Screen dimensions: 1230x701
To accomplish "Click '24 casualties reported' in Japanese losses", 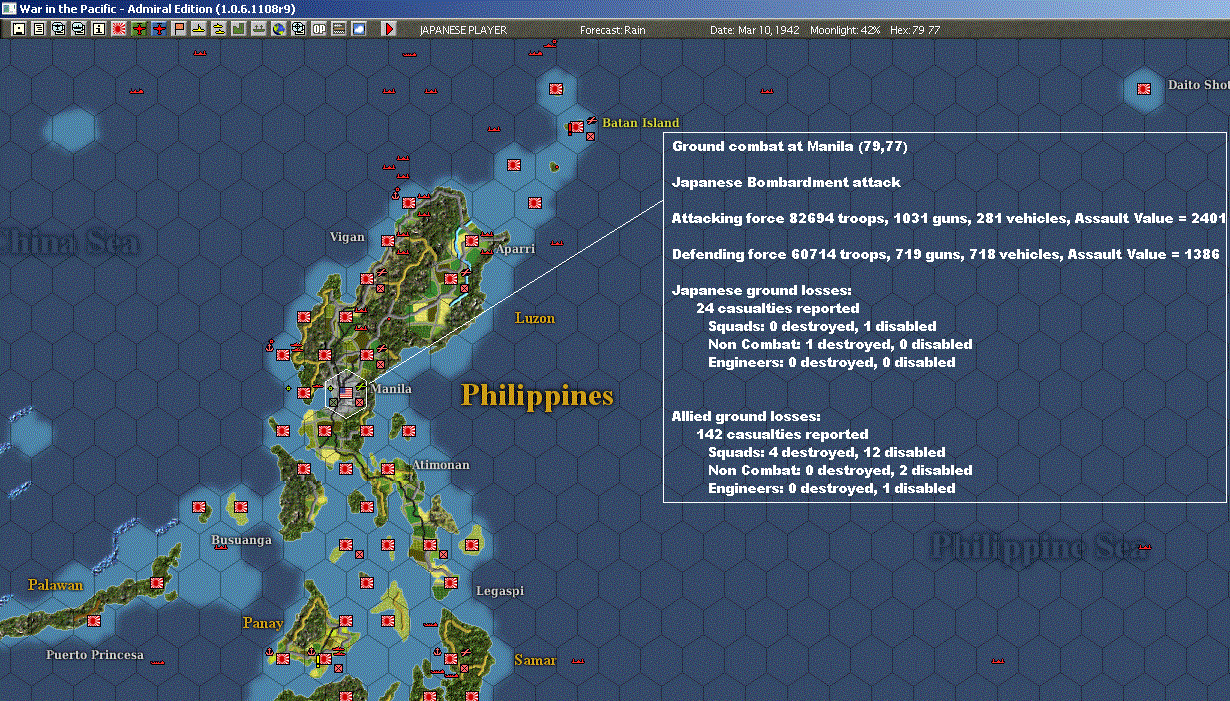I will tap(778, 308).
